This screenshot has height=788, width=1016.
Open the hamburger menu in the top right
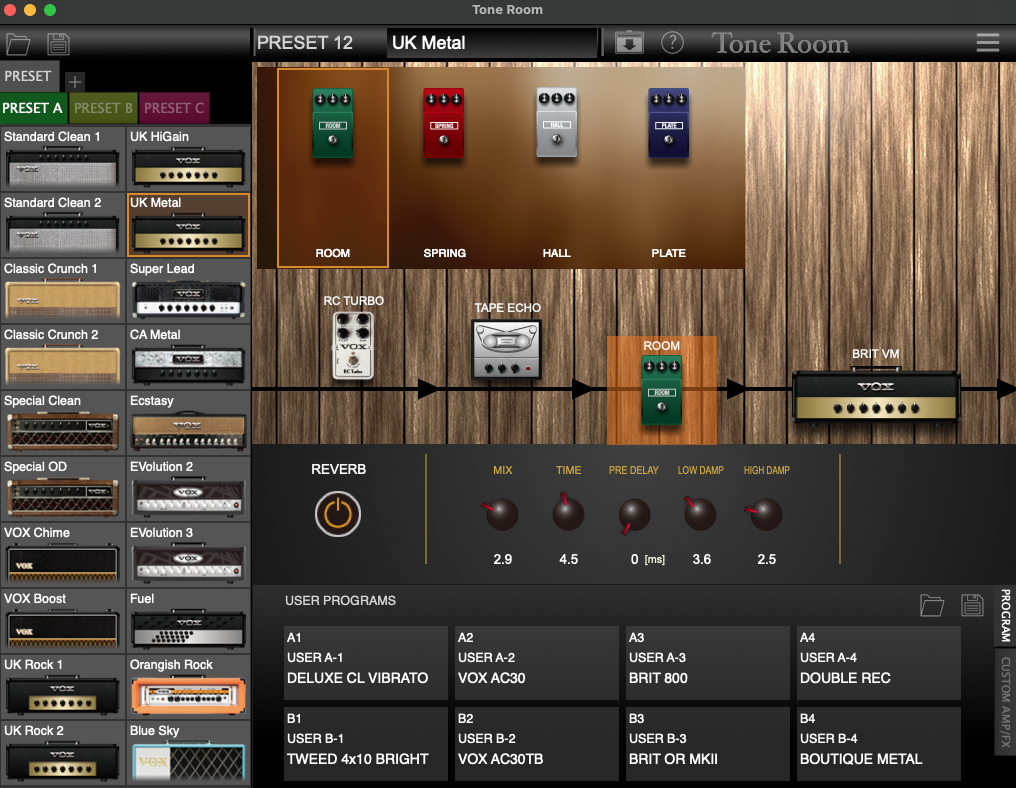(x=987, y=43)
